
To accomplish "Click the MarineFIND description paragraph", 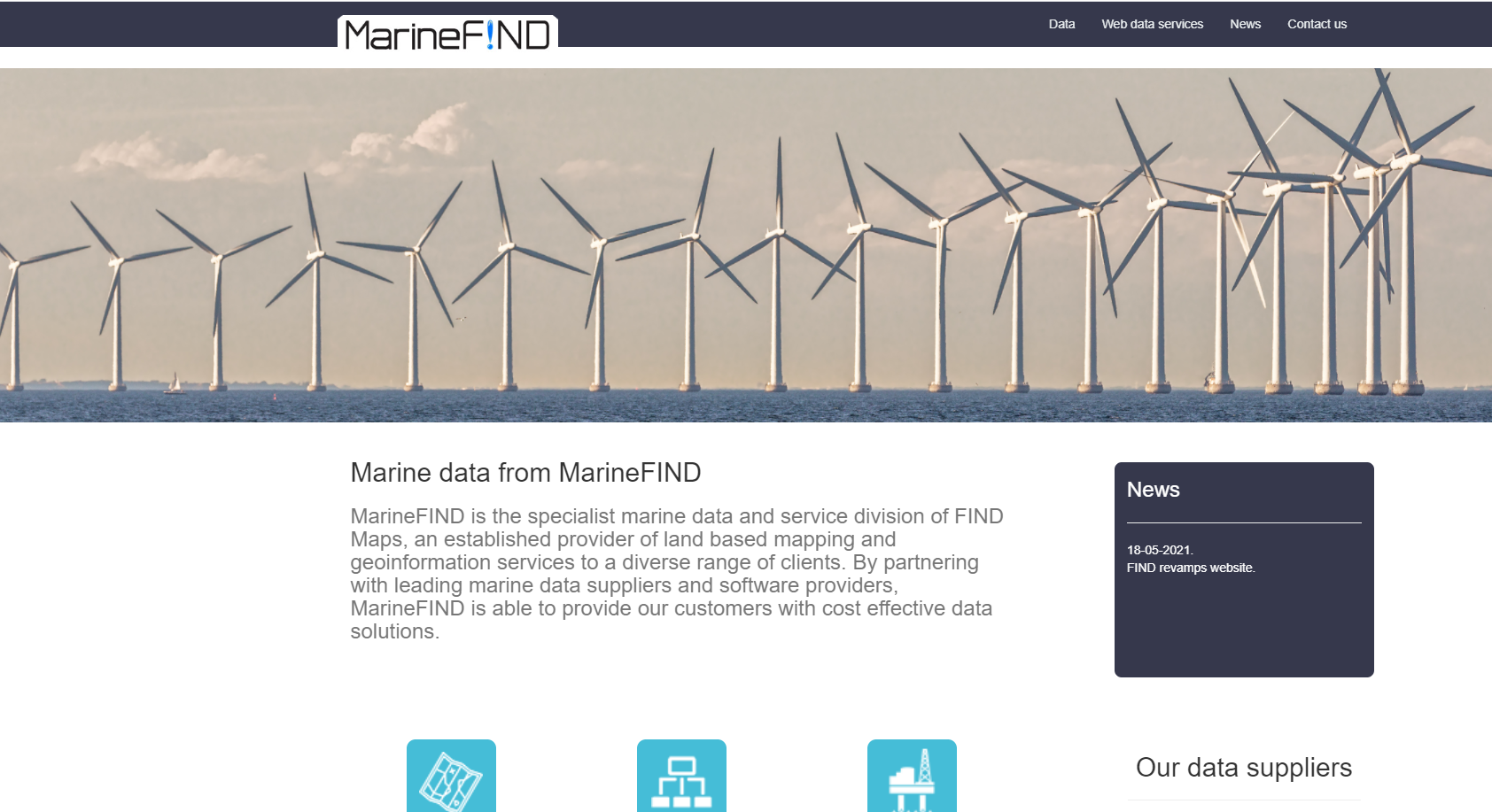I will (x=678, y=574).
